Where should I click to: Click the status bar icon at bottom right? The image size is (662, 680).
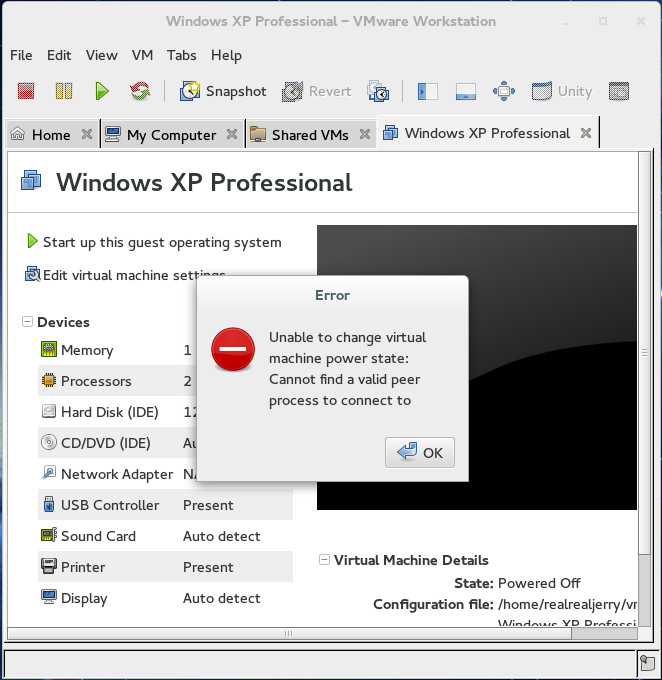click(x=647, y=663)
